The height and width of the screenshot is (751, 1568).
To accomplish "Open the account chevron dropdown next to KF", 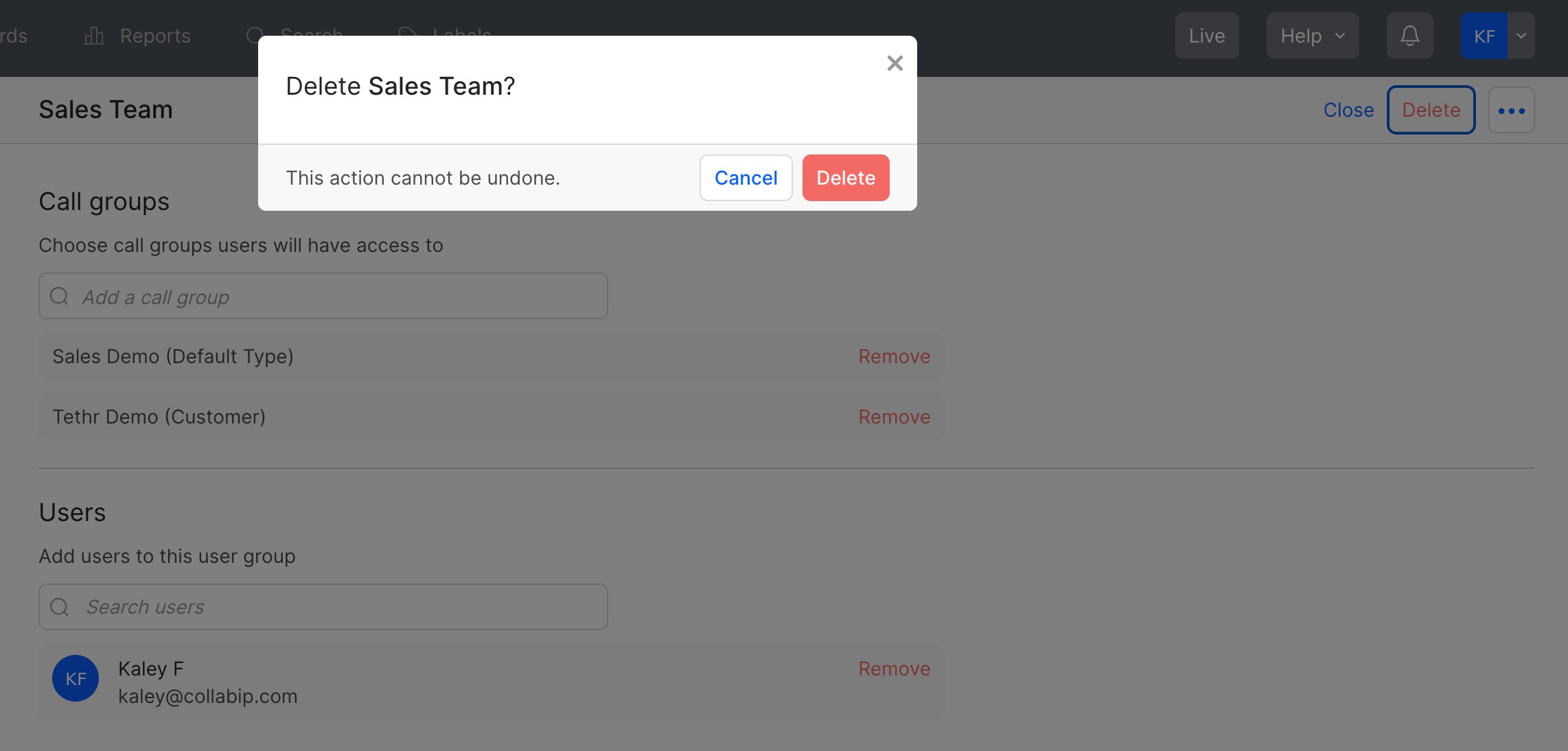I will (x=1521, y=36).
